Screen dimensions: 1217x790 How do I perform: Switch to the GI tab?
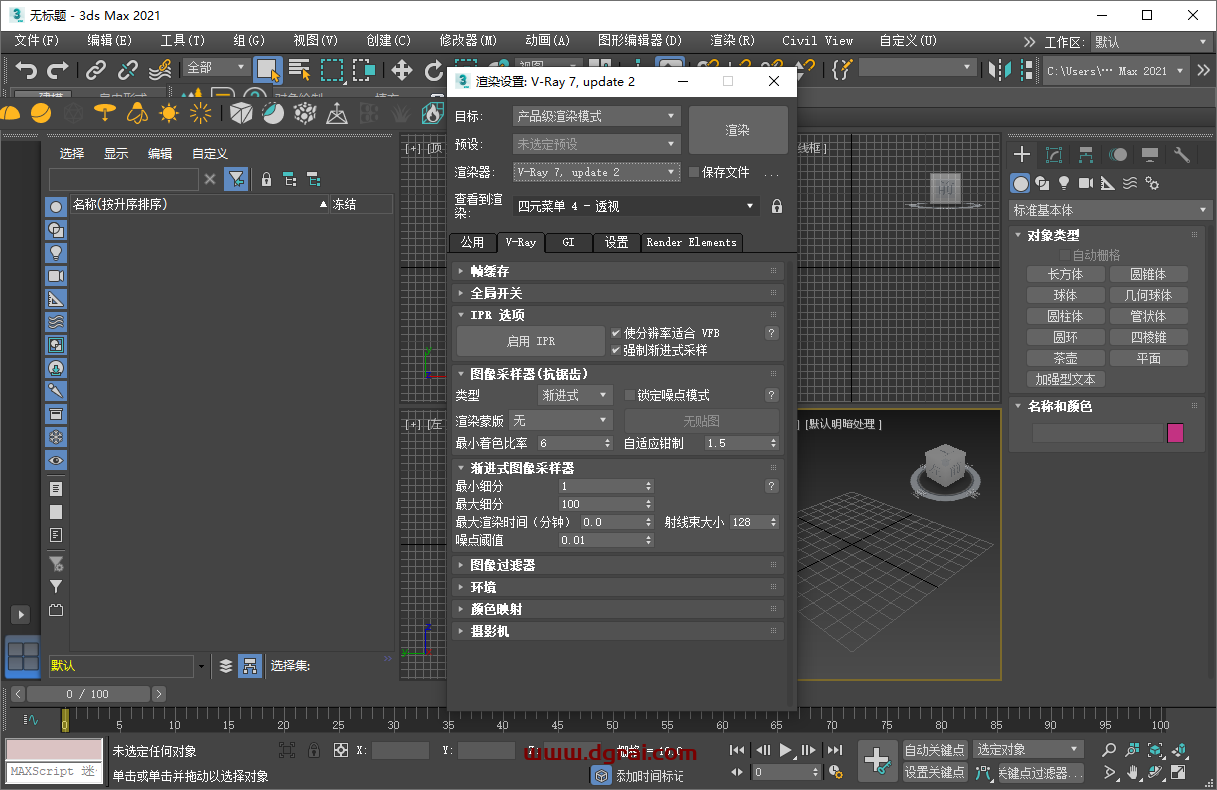coord(568,242)
